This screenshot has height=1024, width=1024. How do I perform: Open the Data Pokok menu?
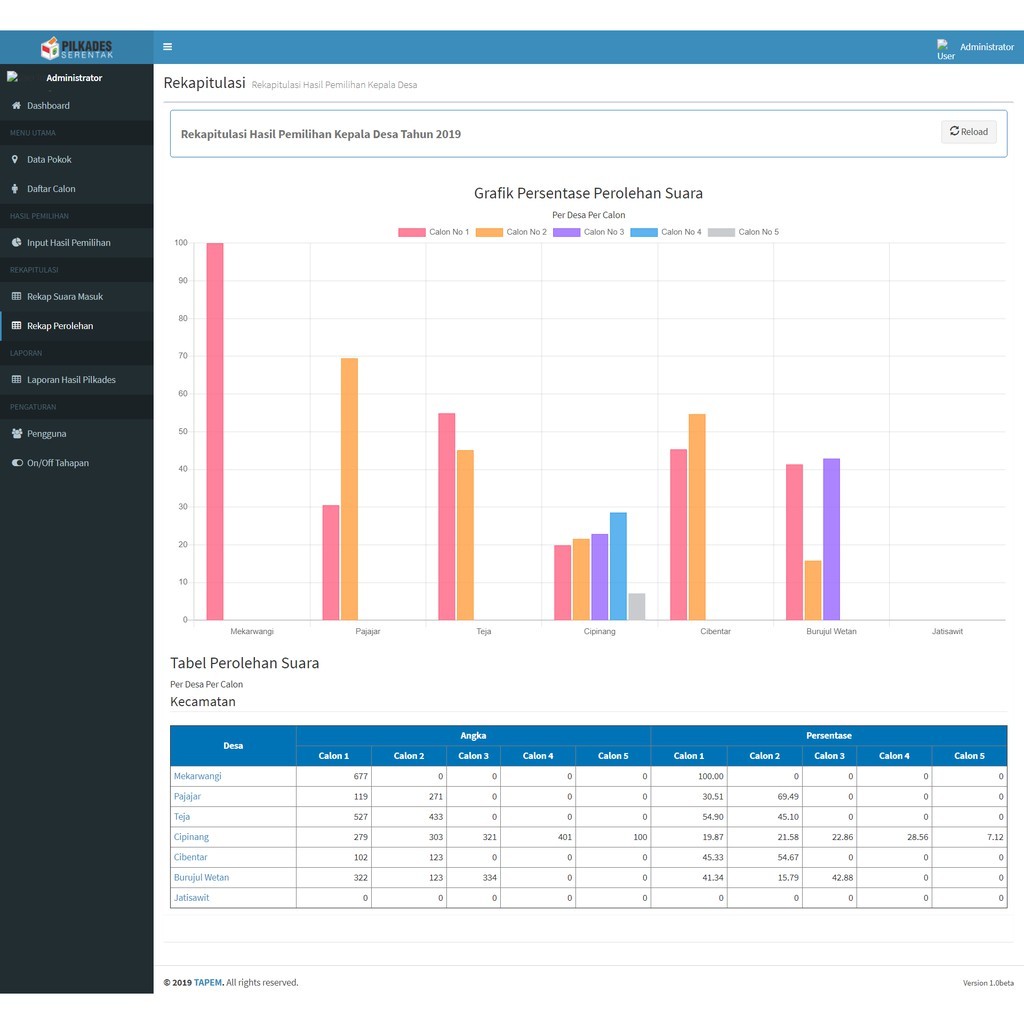click(x=77, y=159)
